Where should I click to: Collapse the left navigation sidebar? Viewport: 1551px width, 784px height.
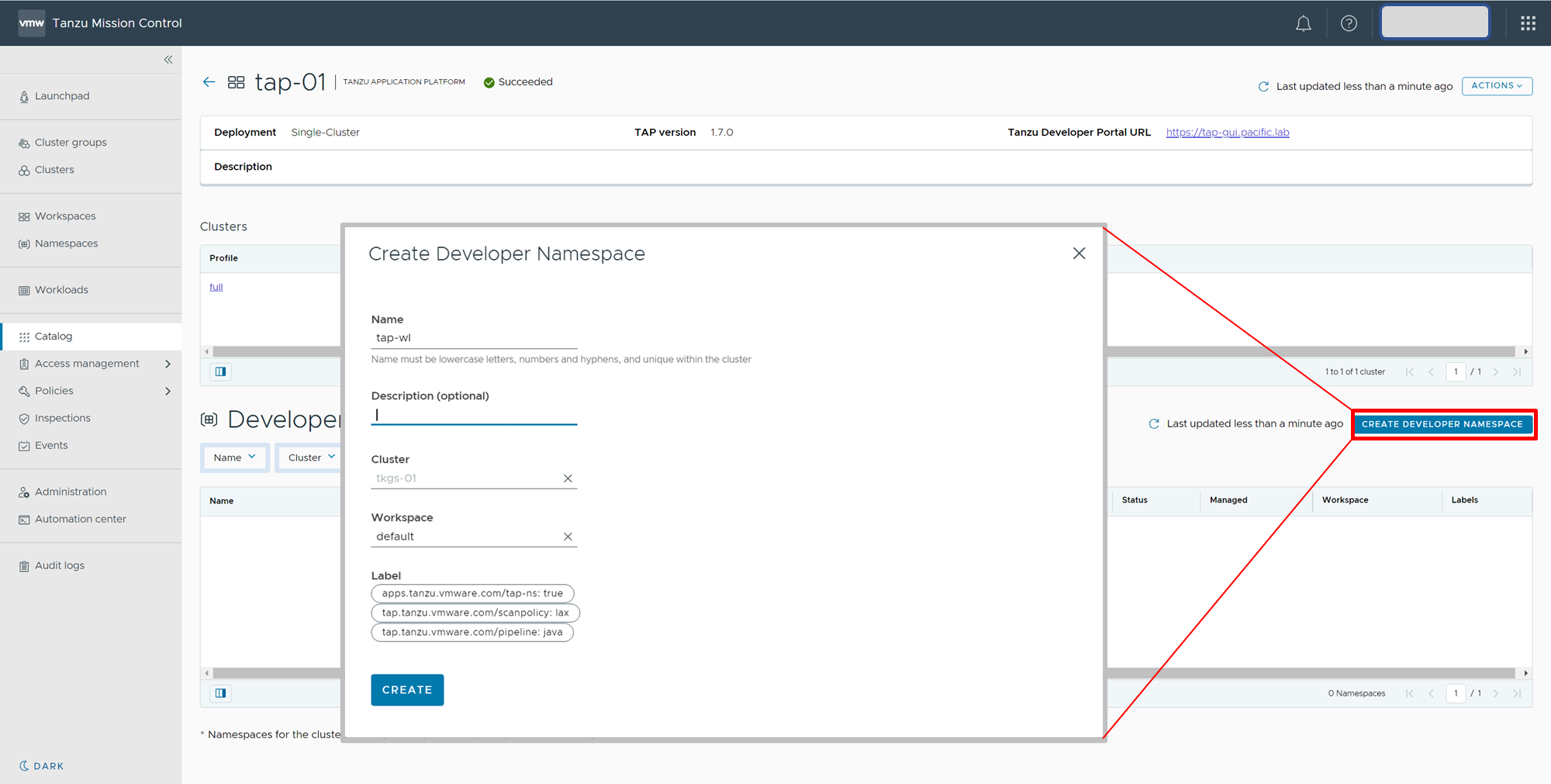(168, 60)
